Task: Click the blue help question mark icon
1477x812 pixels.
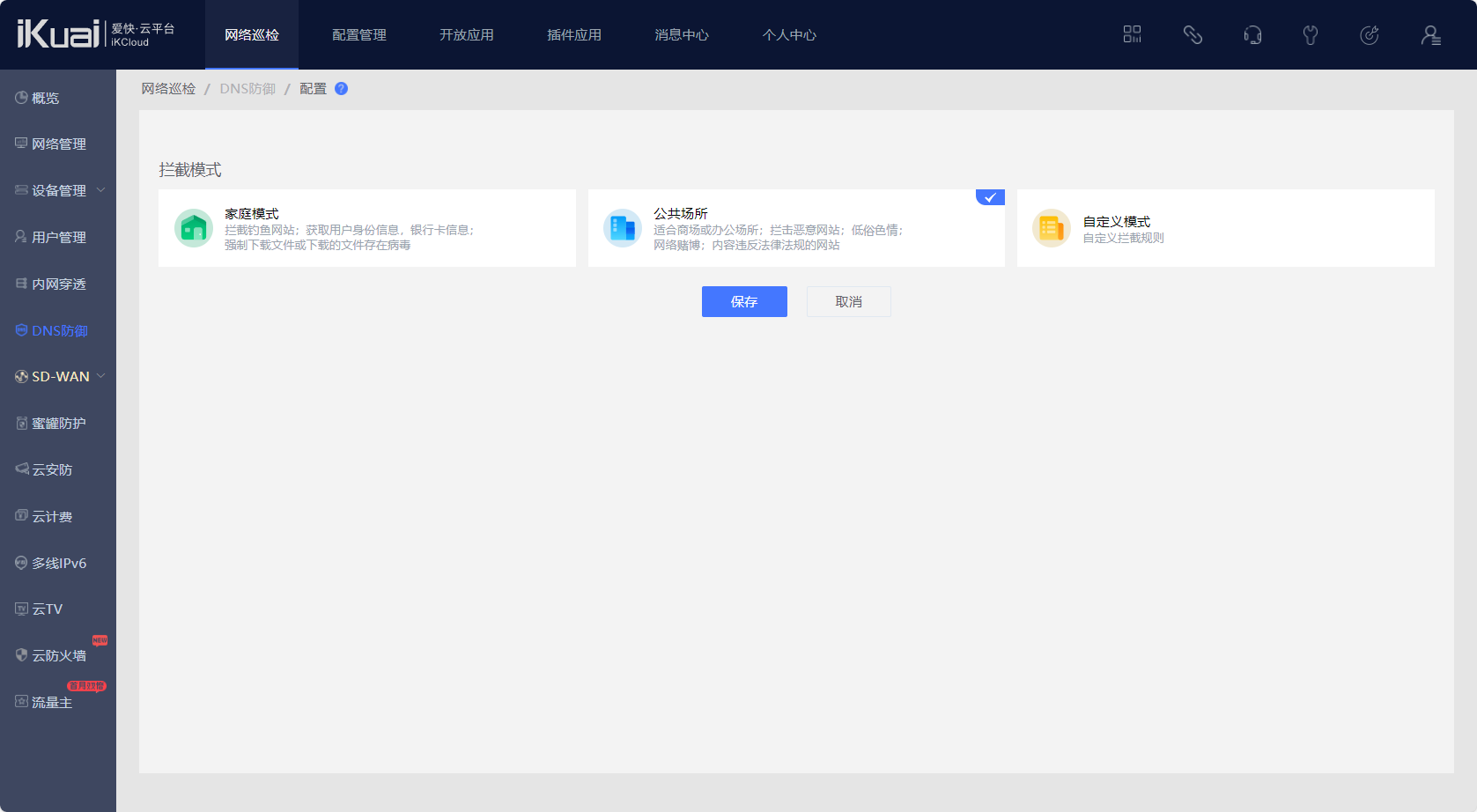Action: coord(342,88)
